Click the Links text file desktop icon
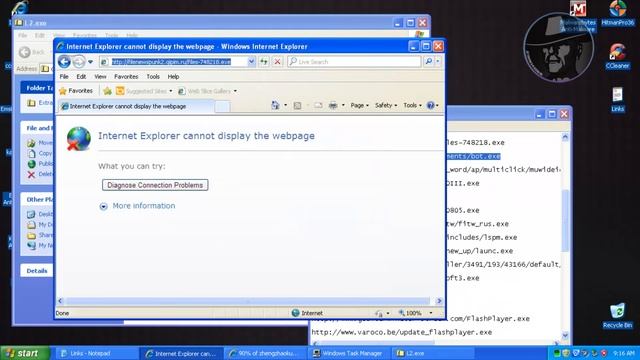 point(618,100)
